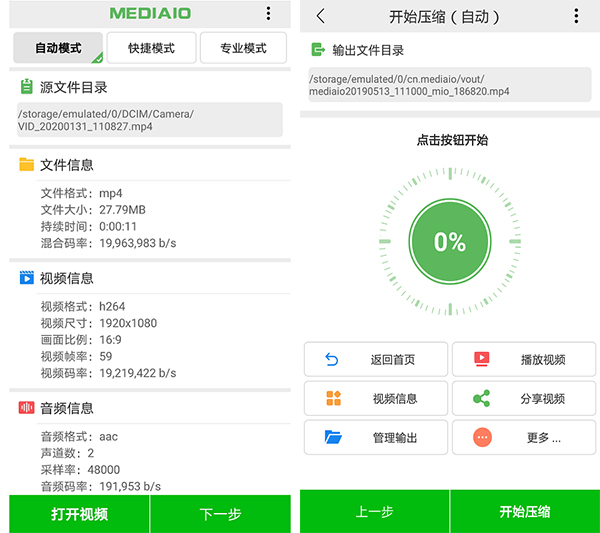Click the orange ellipsis circle icon in 更多

click(482, 437)
